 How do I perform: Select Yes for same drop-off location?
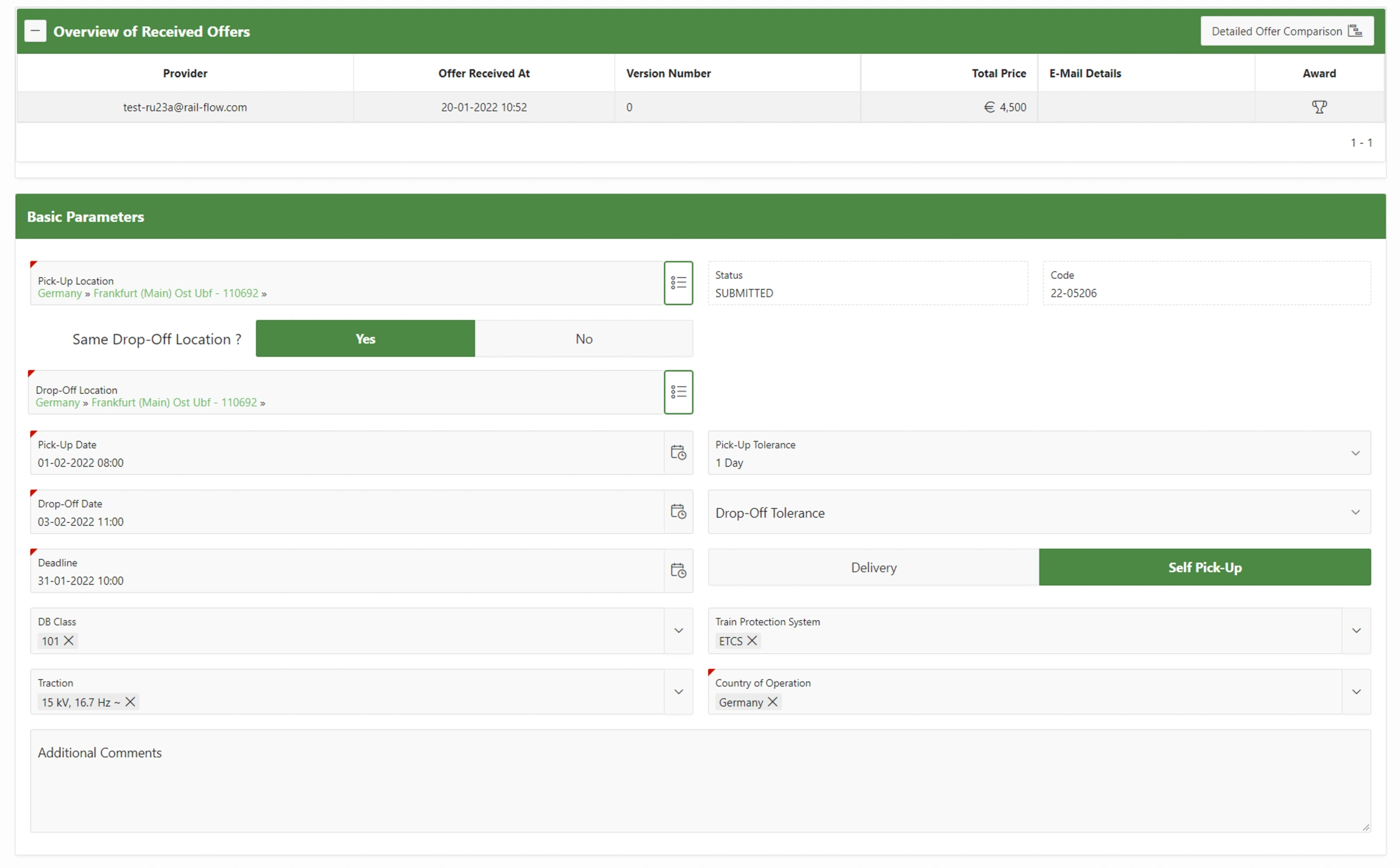[365, 339]
